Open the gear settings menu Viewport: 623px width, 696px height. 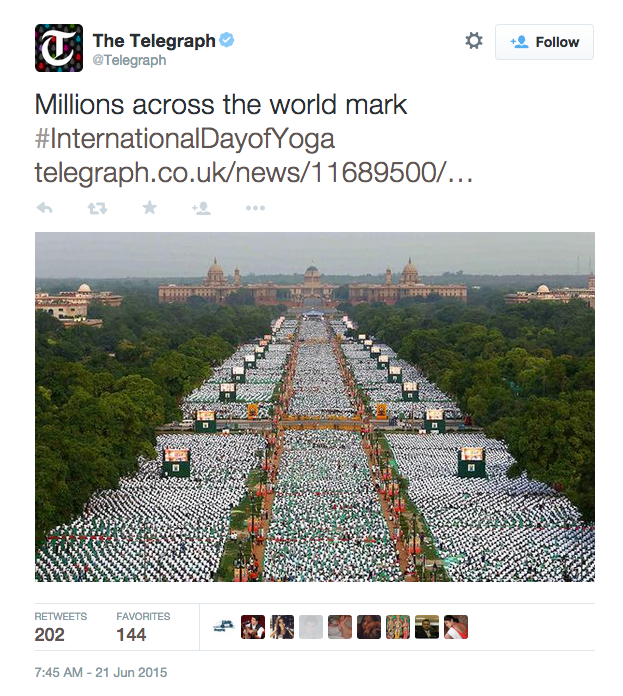[x=473, y=41]
